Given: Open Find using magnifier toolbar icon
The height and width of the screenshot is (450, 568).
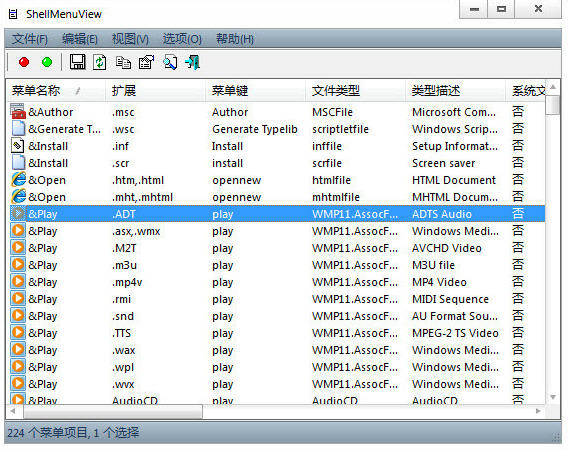Looking at the screenshot, I should pyautogui.click(x=170, y=62).
